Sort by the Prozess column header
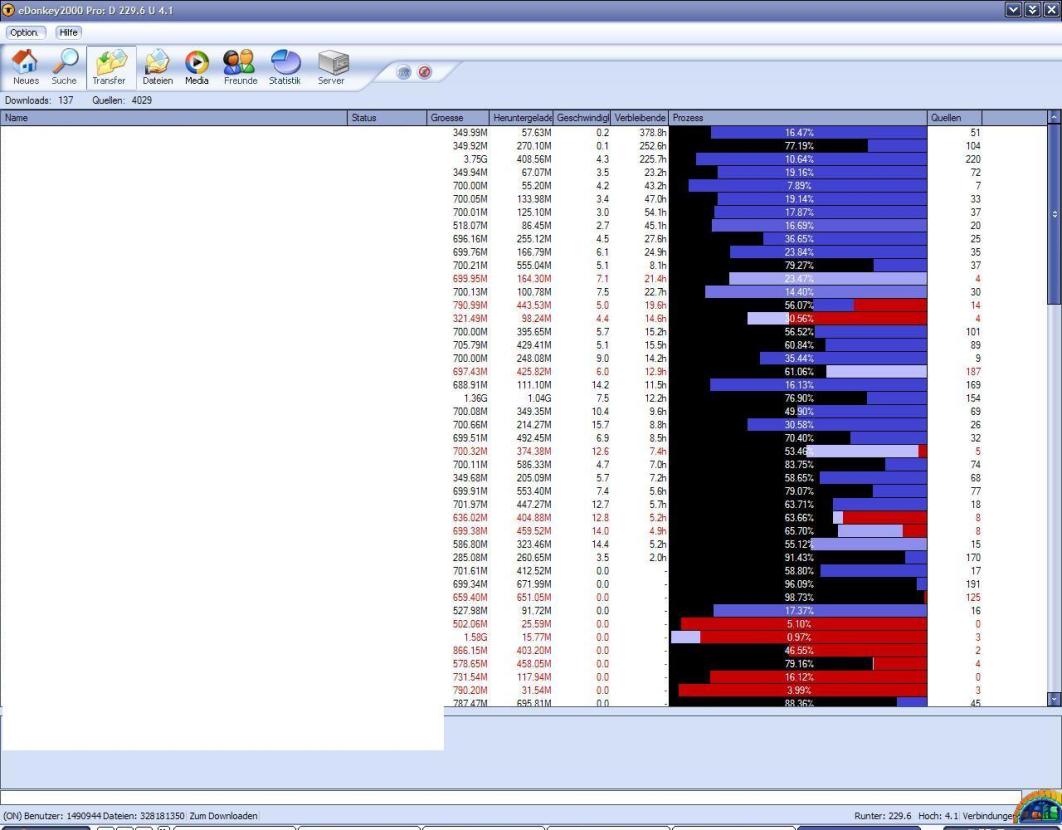 point(798,118)
